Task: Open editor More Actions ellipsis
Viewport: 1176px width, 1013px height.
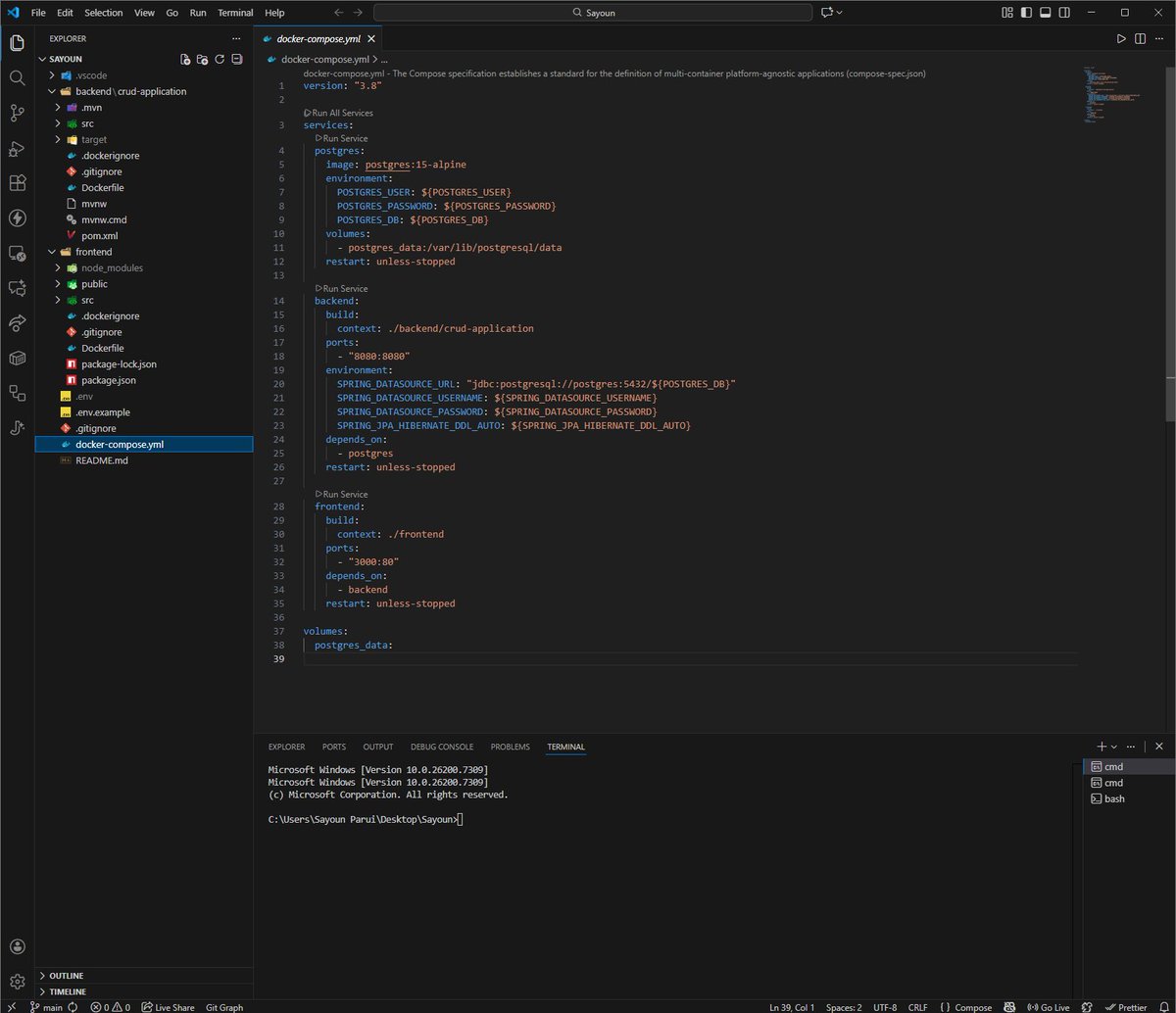Action: pyautogui.click(x=1158, y=38)
